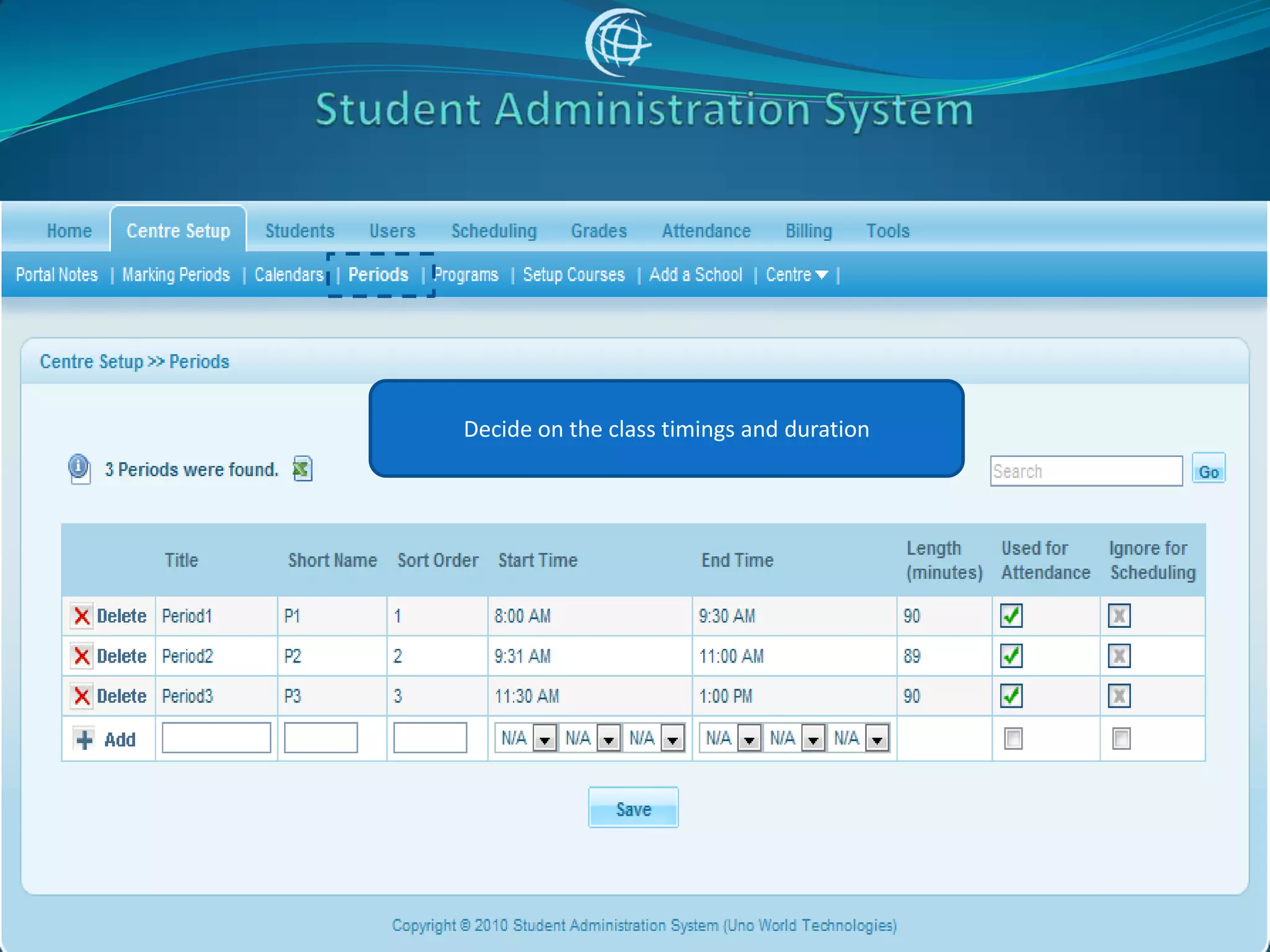
Task: Open the Programs submenu link
Action: tap(466, 275)
